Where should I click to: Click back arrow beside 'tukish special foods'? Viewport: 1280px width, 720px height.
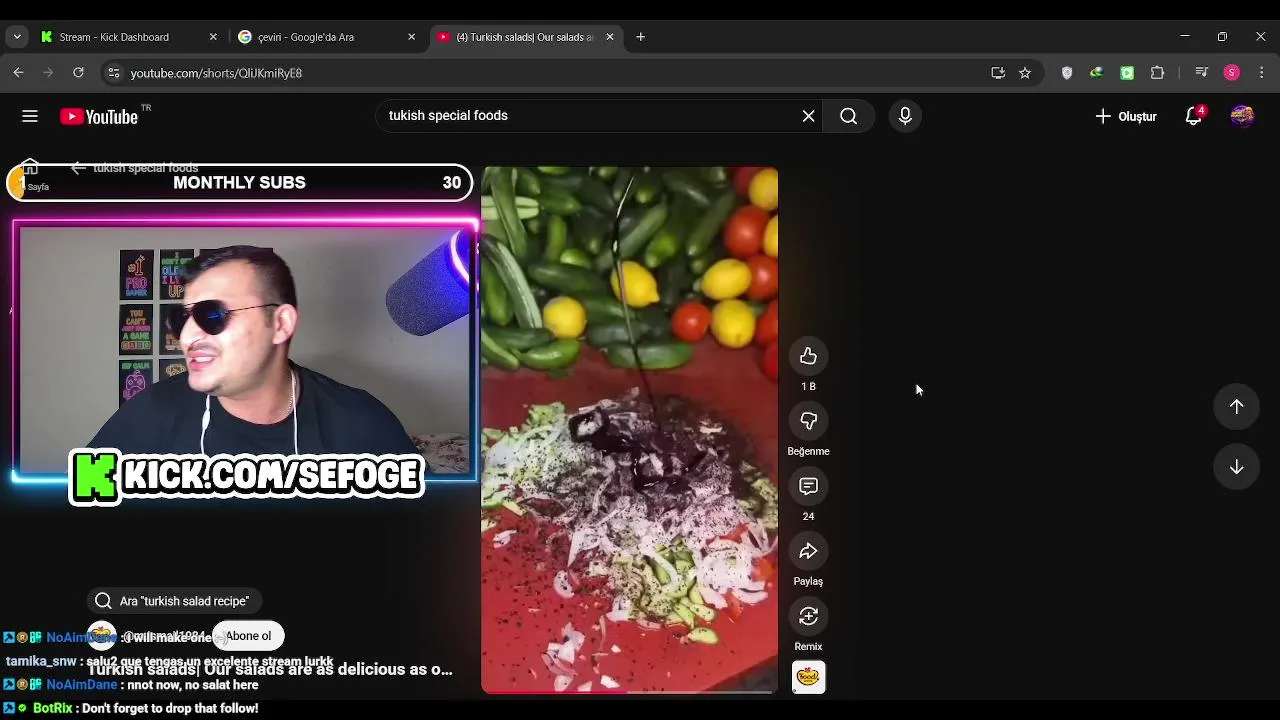[x=78, y=168]
